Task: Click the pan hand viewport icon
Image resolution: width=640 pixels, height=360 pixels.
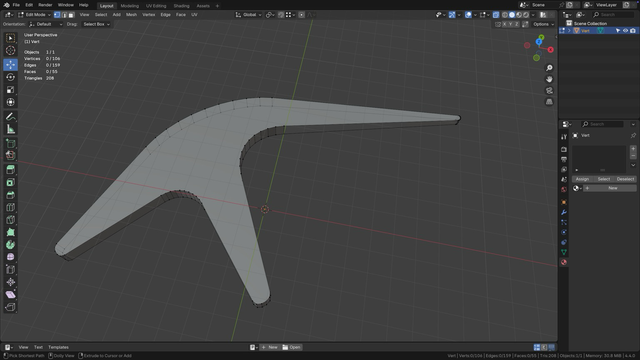Action: (x=549, y=79)
